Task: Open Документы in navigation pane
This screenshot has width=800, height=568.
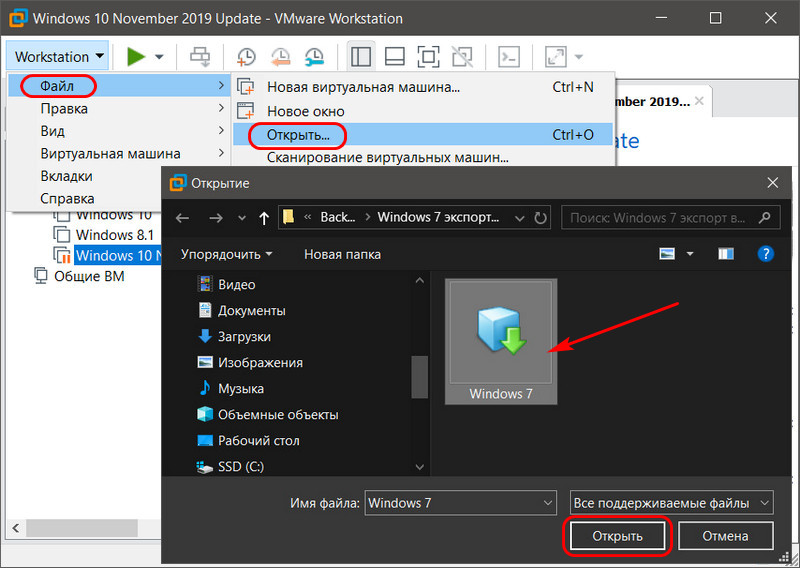Action: click(x=241, y=310)
